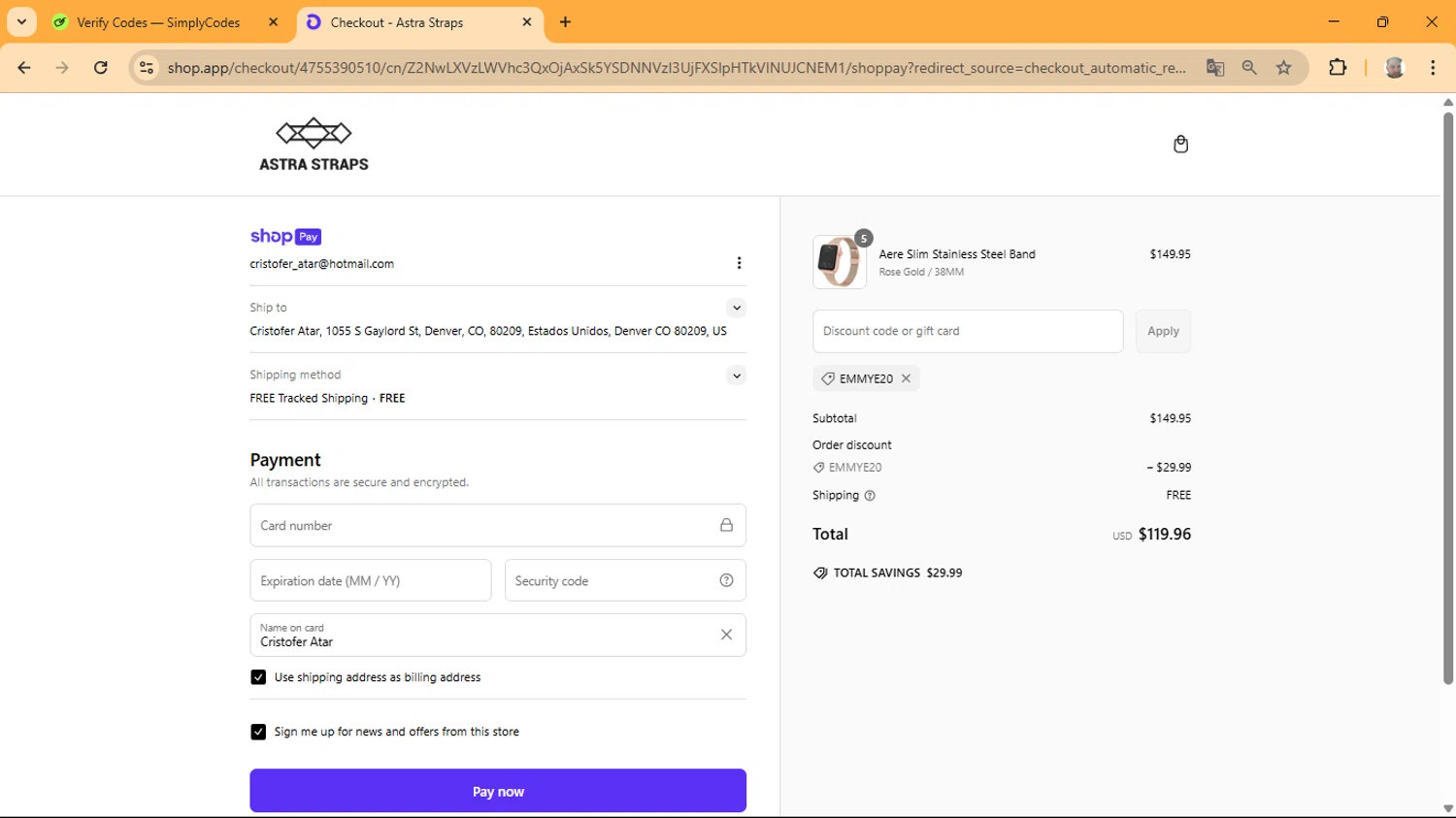The height and width of the screenshot is (818, 1456).
Task: Click the cristofer_atar@hotmail.com email text
Action: click(321, 264)
